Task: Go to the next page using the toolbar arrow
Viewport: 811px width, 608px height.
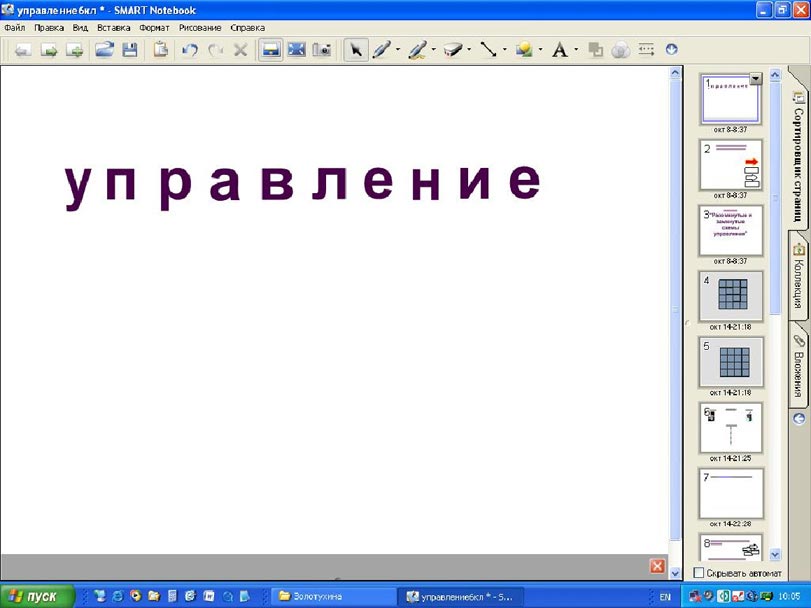Action: pos(48,49)
